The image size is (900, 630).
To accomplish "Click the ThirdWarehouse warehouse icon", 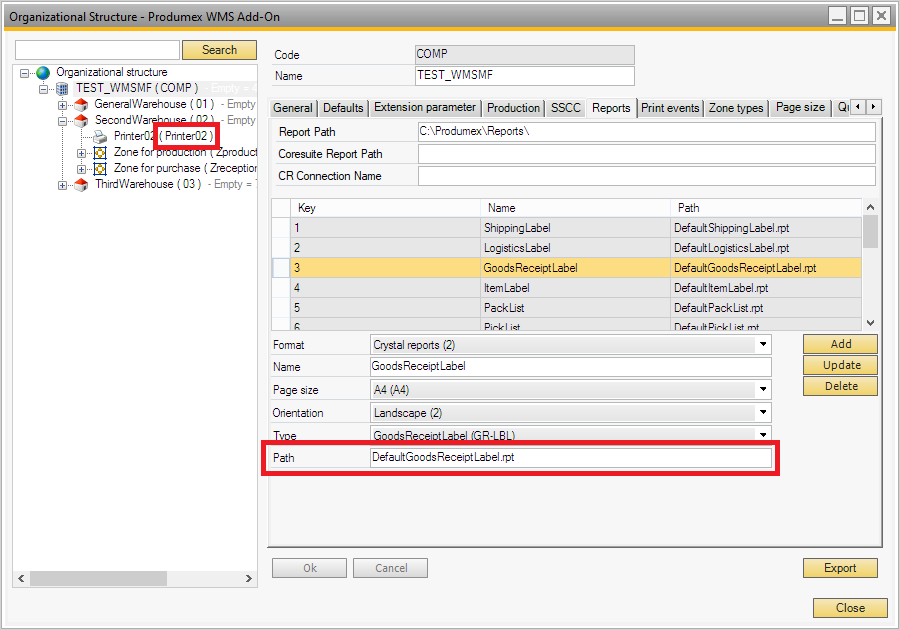I will click(82, 185).
